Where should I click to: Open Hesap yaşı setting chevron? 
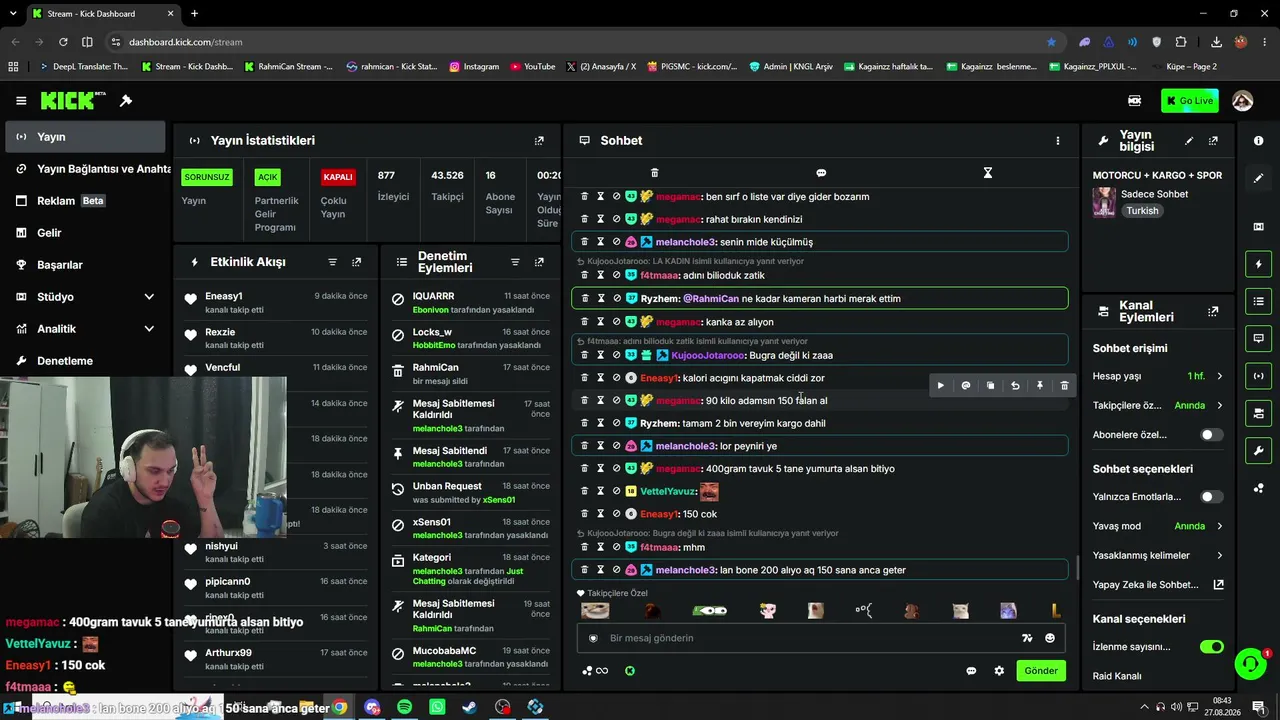[x=1219, y=376]
